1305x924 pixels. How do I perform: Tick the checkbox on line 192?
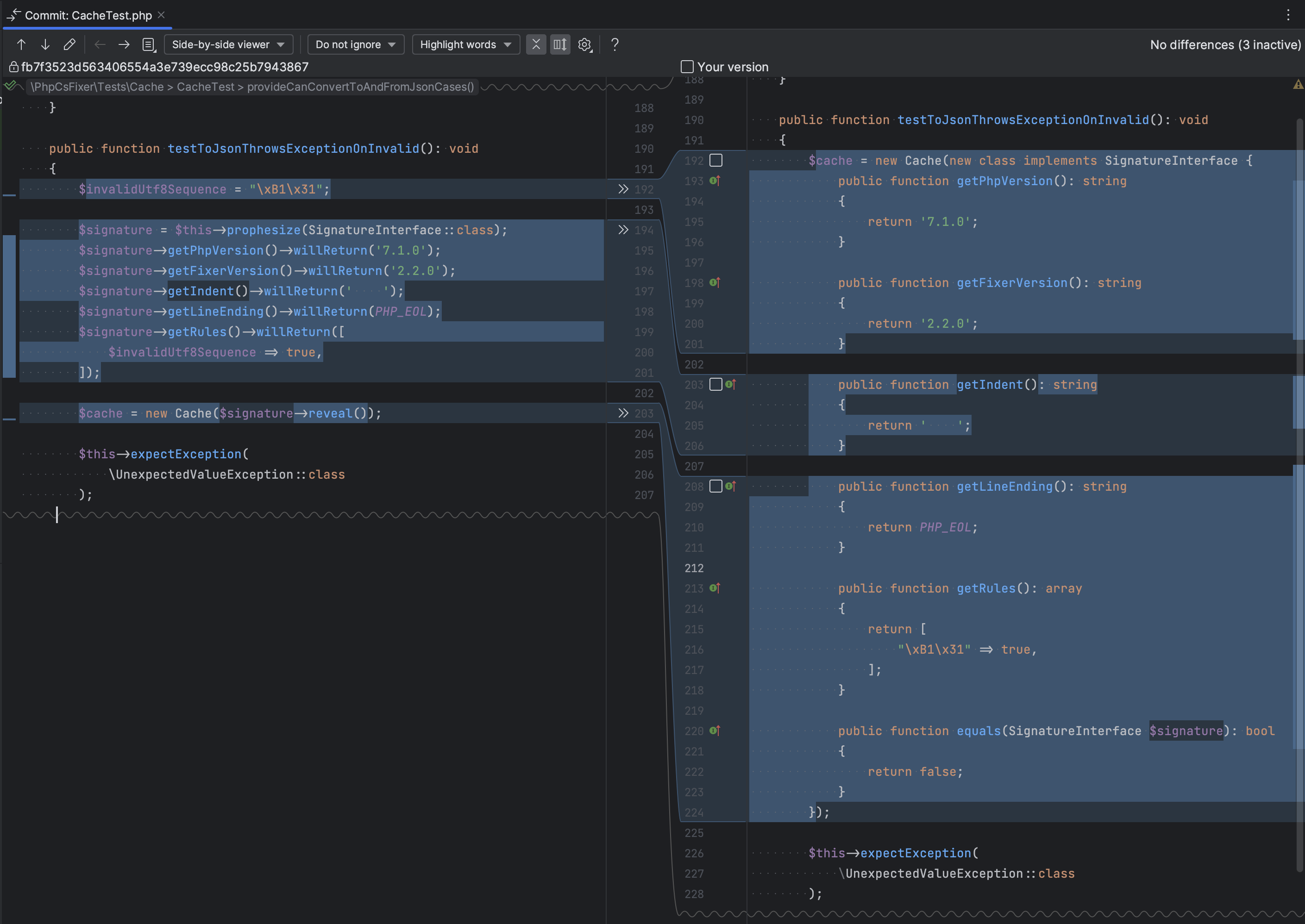point(716,161)
